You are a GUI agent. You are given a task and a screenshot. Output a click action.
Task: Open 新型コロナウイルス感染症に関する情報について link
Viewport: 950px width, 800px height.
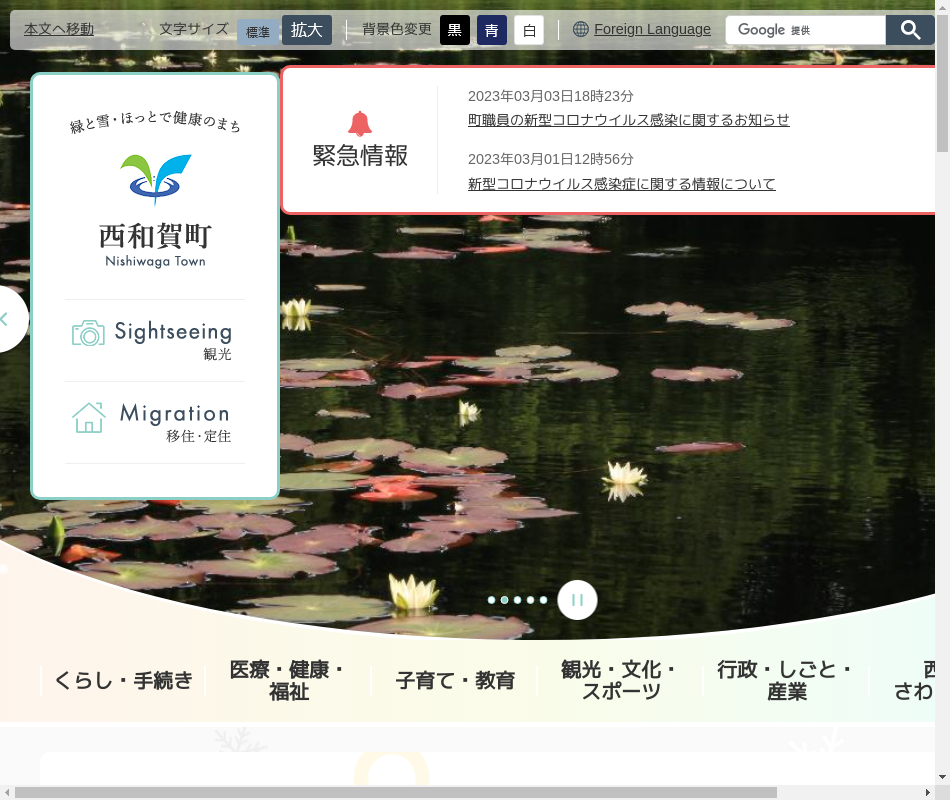pos(622,184)
